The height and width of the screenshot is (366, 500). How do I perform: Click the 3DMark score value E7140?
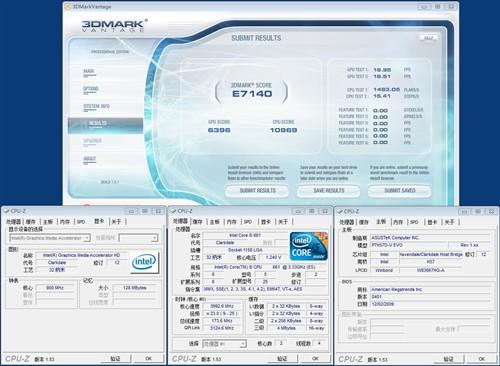point(252,94)
